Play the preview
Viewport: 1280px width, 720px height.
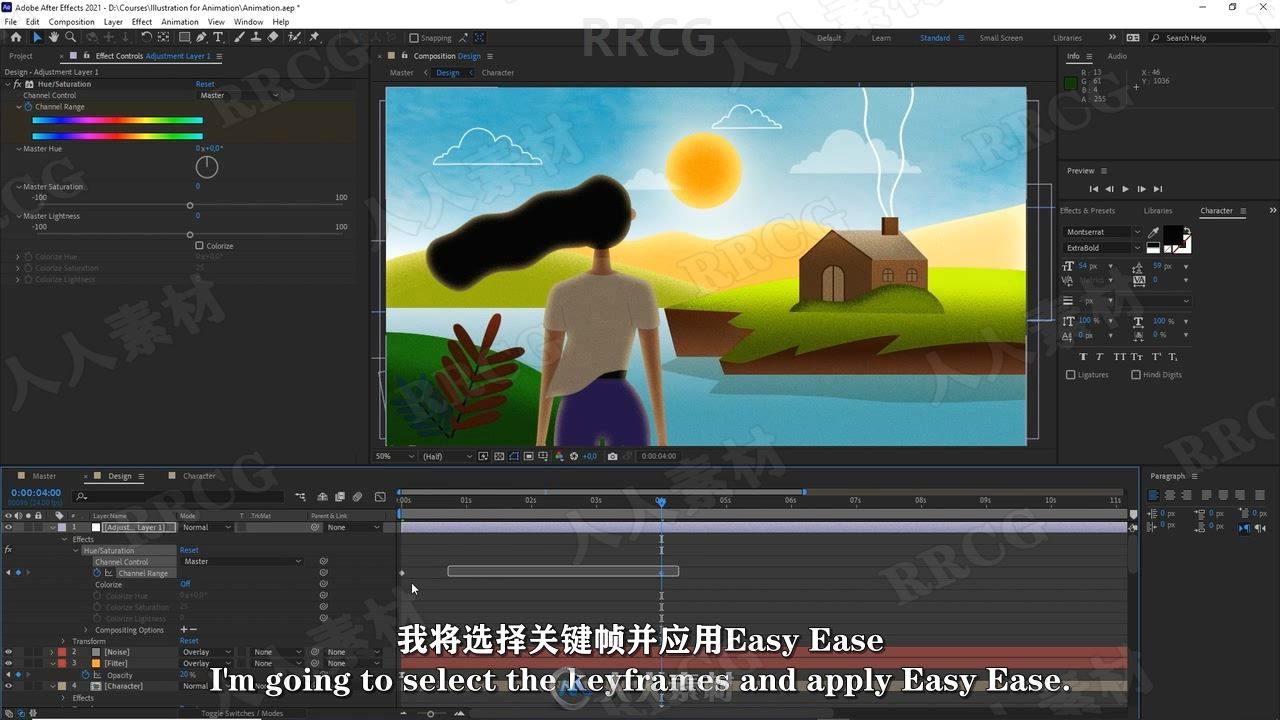coord(1125,189)
